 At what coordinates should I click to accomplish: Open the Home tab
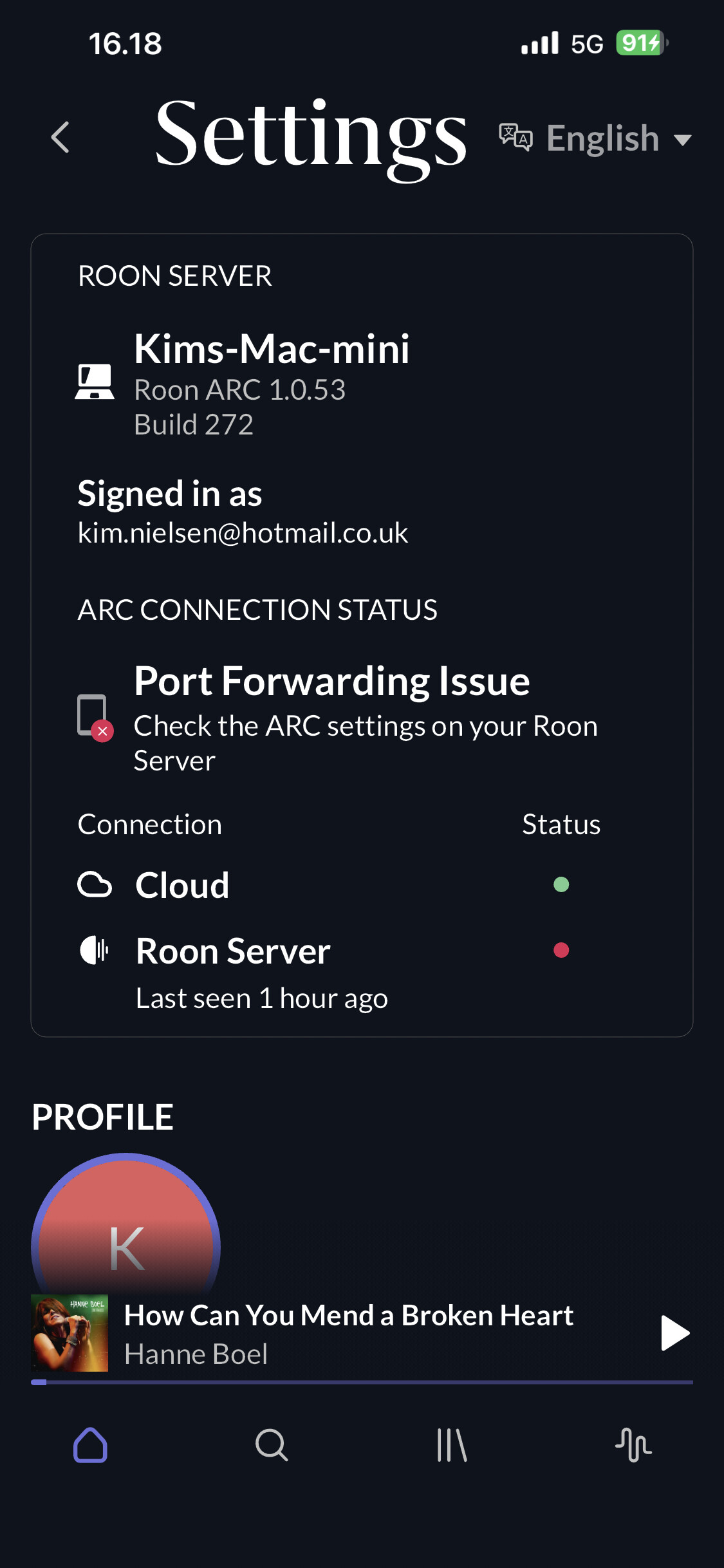91,1445
